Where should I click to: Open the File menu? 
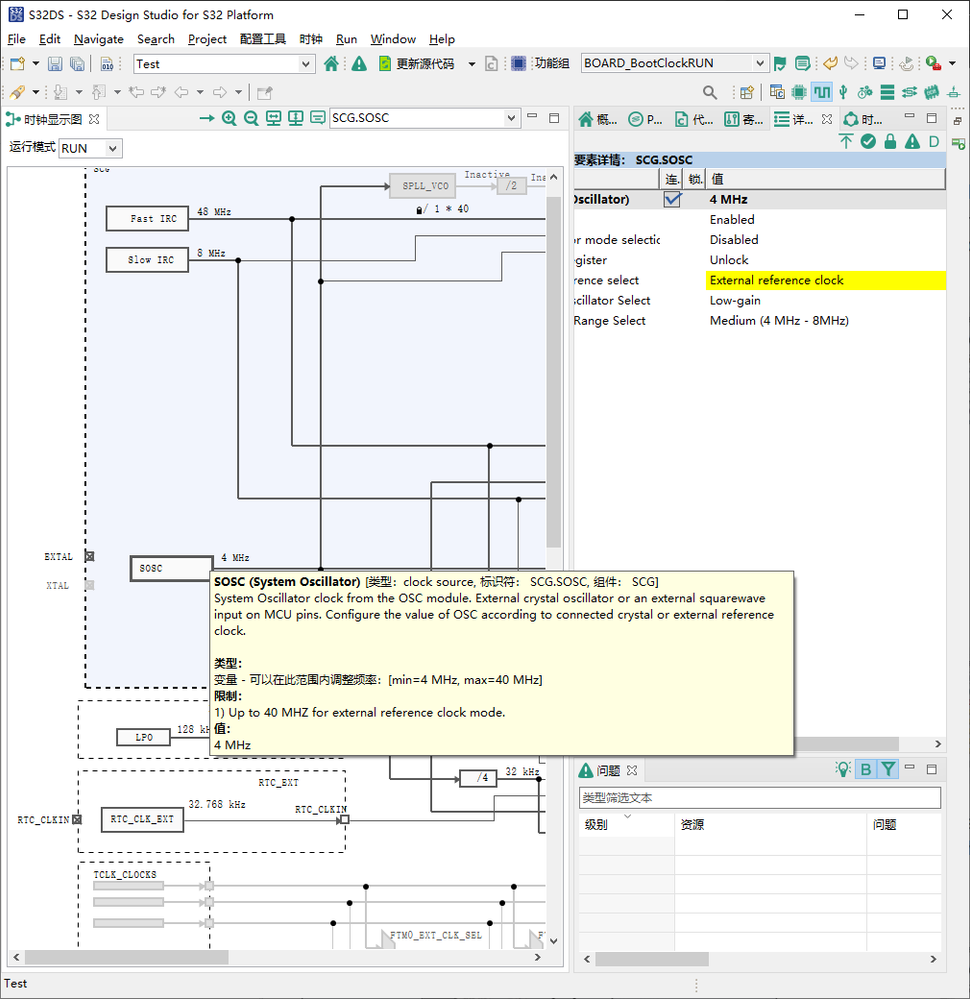pos(17,40)
